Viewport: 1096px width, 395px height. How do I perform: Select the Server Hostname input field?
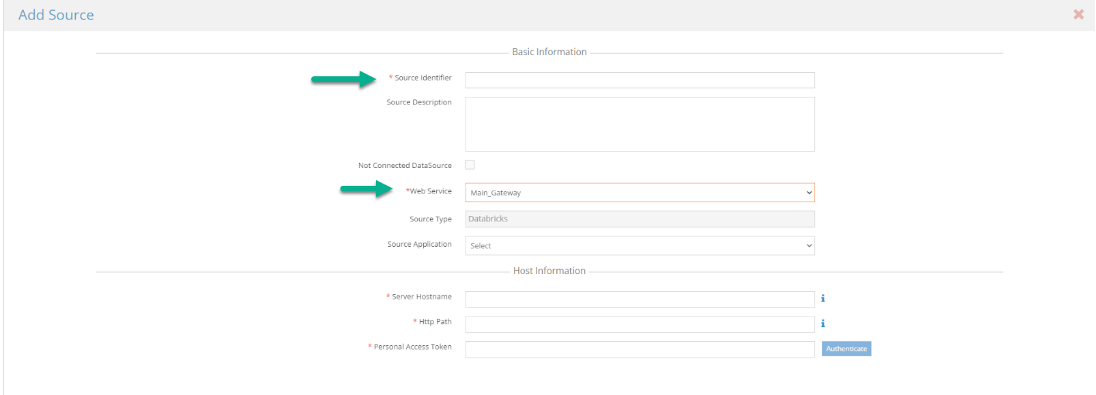point(640,299)
